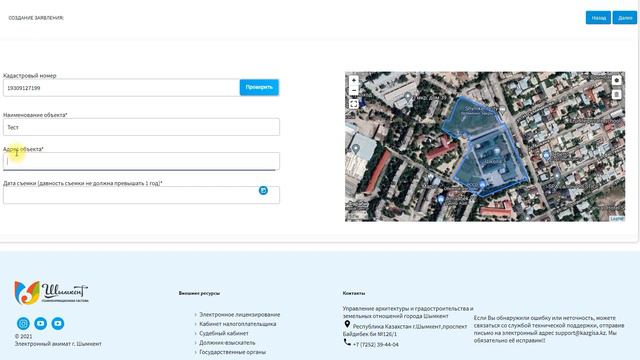Click the rightmost YouTube icon in the footer
The height and width of the screenshot is (360, 640).
[58, 323]
